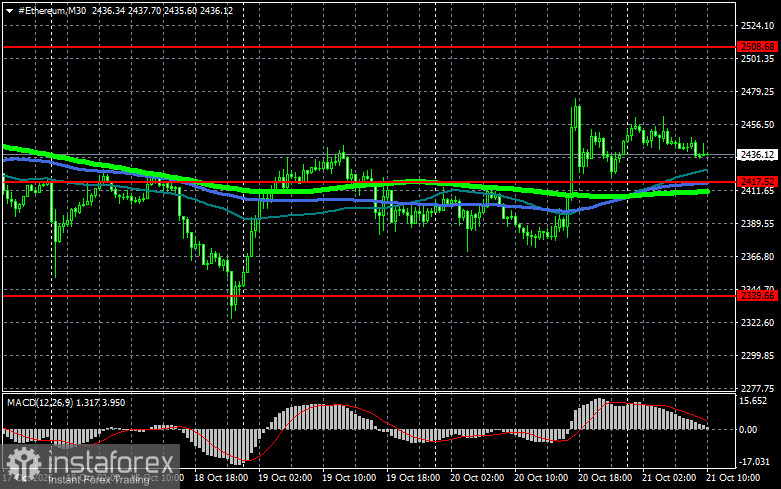The height and width of the screenshot is (489, 781).
Task: Click the 2411.65 price axis label
Action: pos(758,191)
